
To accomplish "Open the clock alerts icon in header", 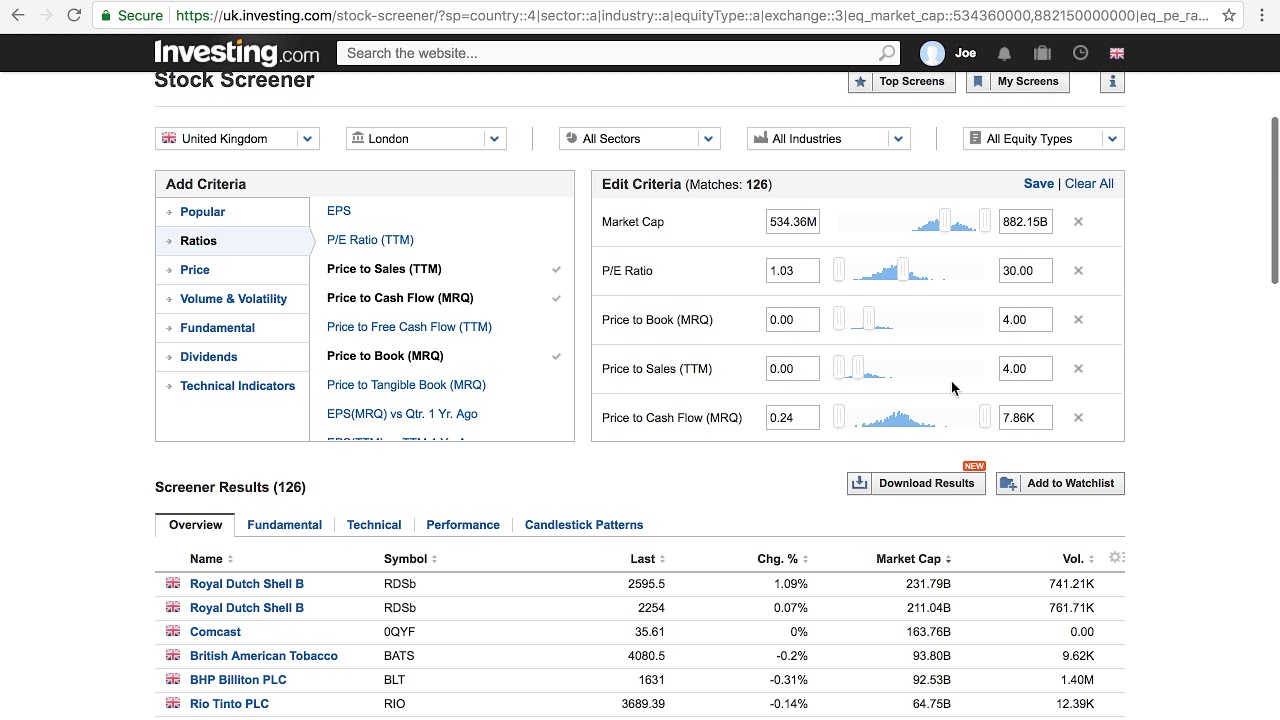I will tap(1080, 53).
